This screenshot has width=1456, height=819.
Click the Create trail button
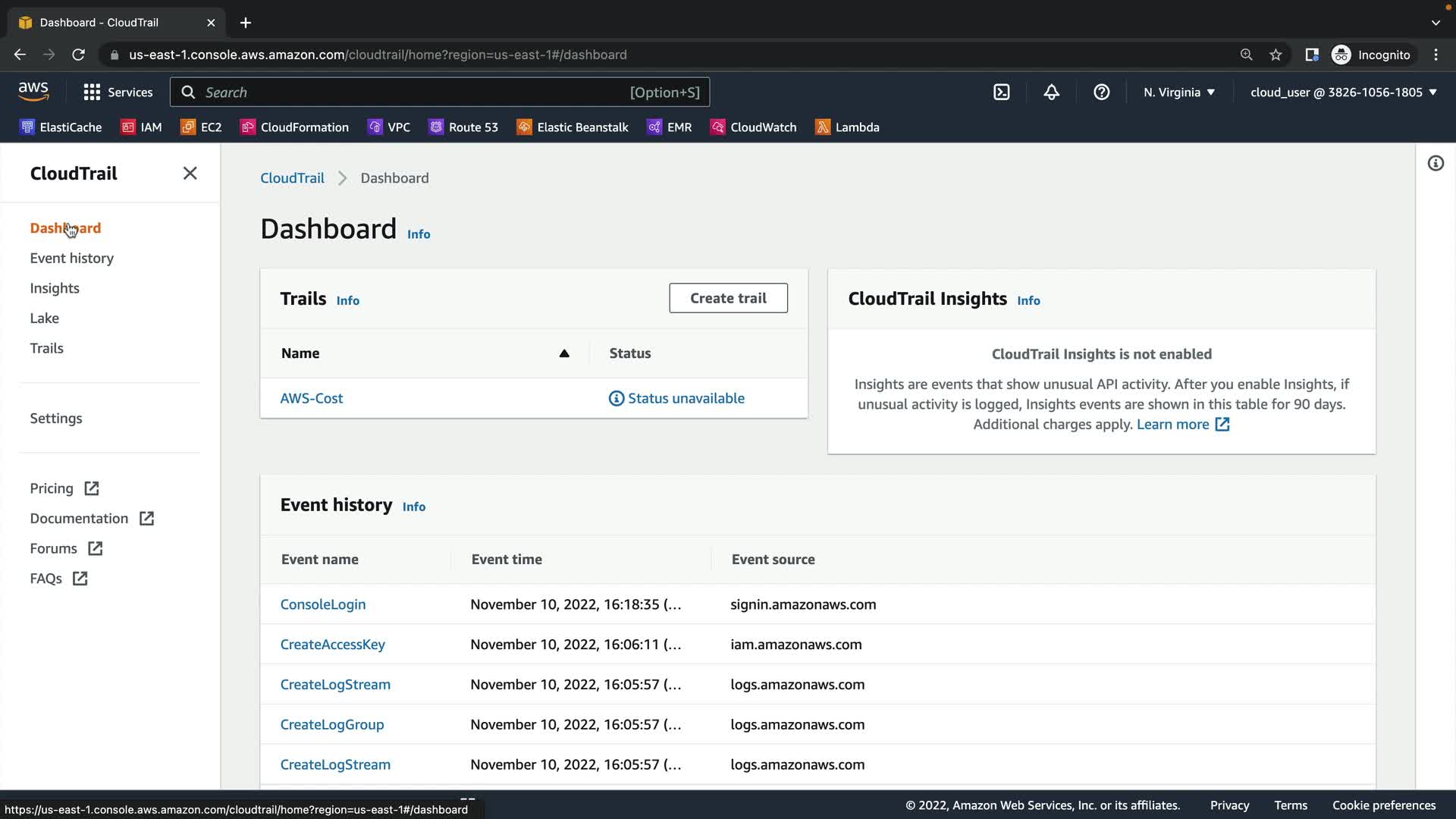tap(727, 298)
